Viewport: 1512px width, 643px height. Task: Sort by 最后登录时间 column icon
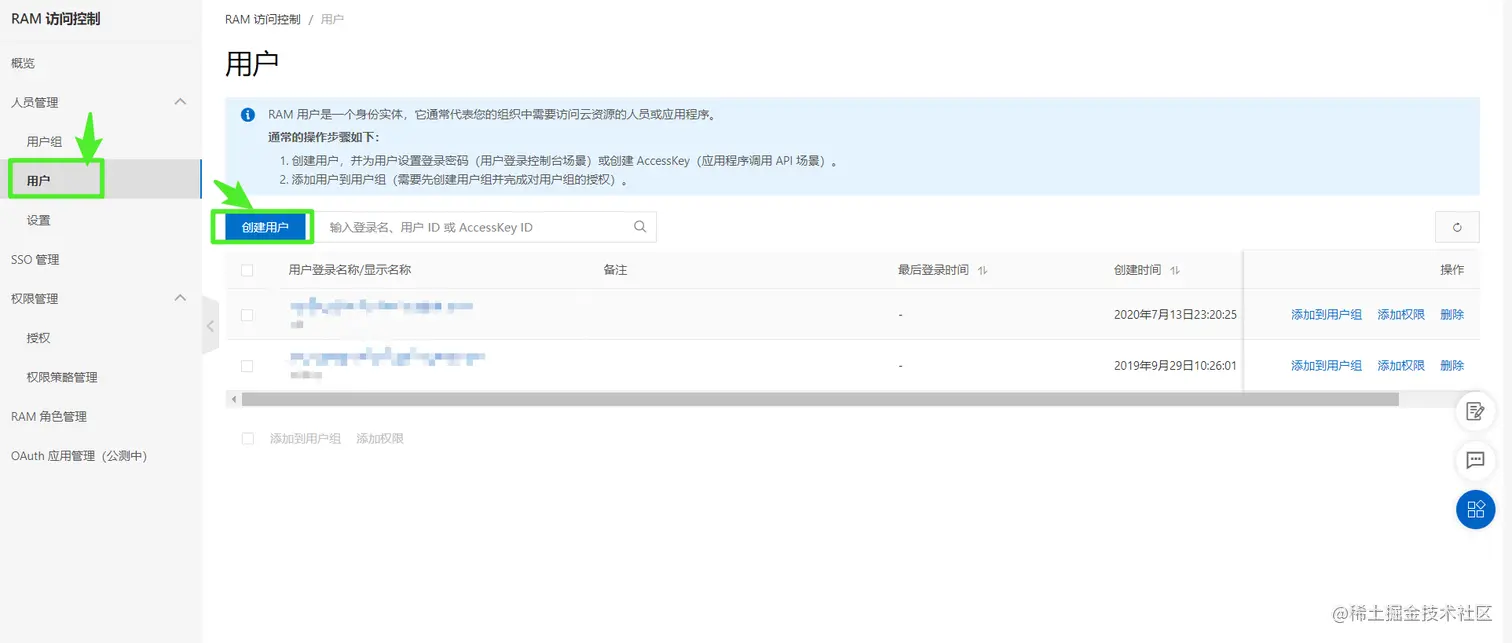982,271
